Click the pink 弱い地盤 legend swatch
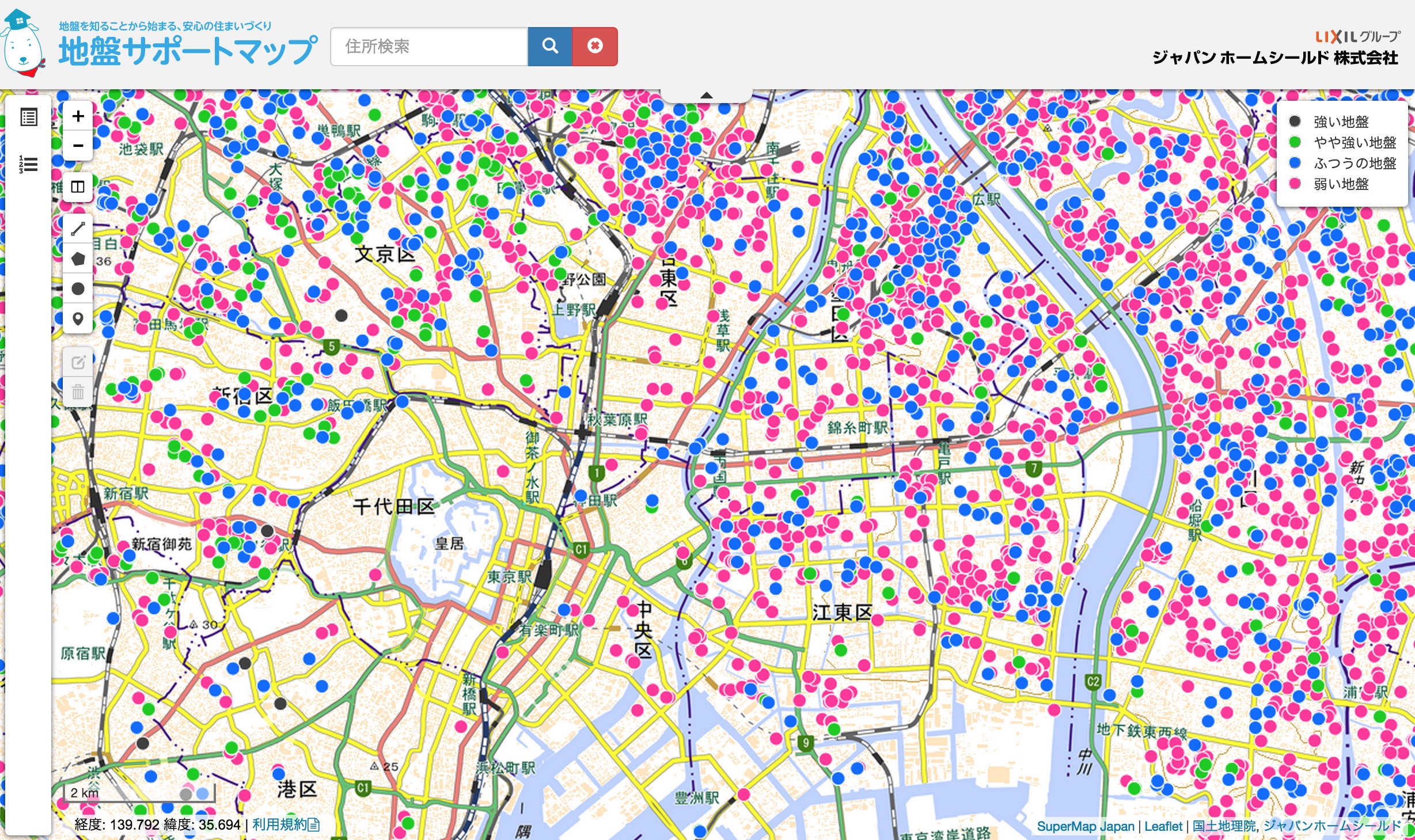 point(1295,184)
